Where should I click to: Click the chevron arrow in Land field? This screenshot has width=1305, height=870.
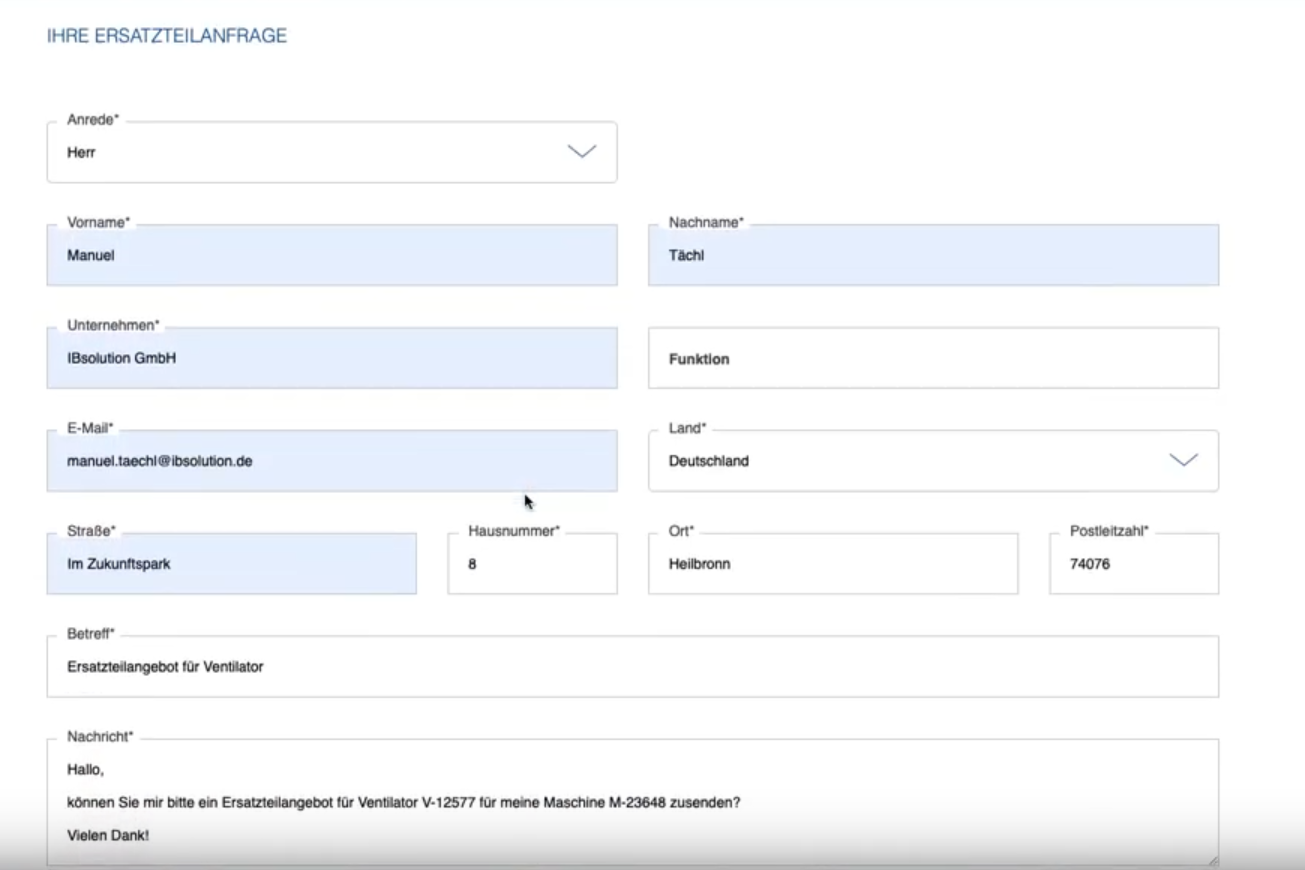point(1183,460)
